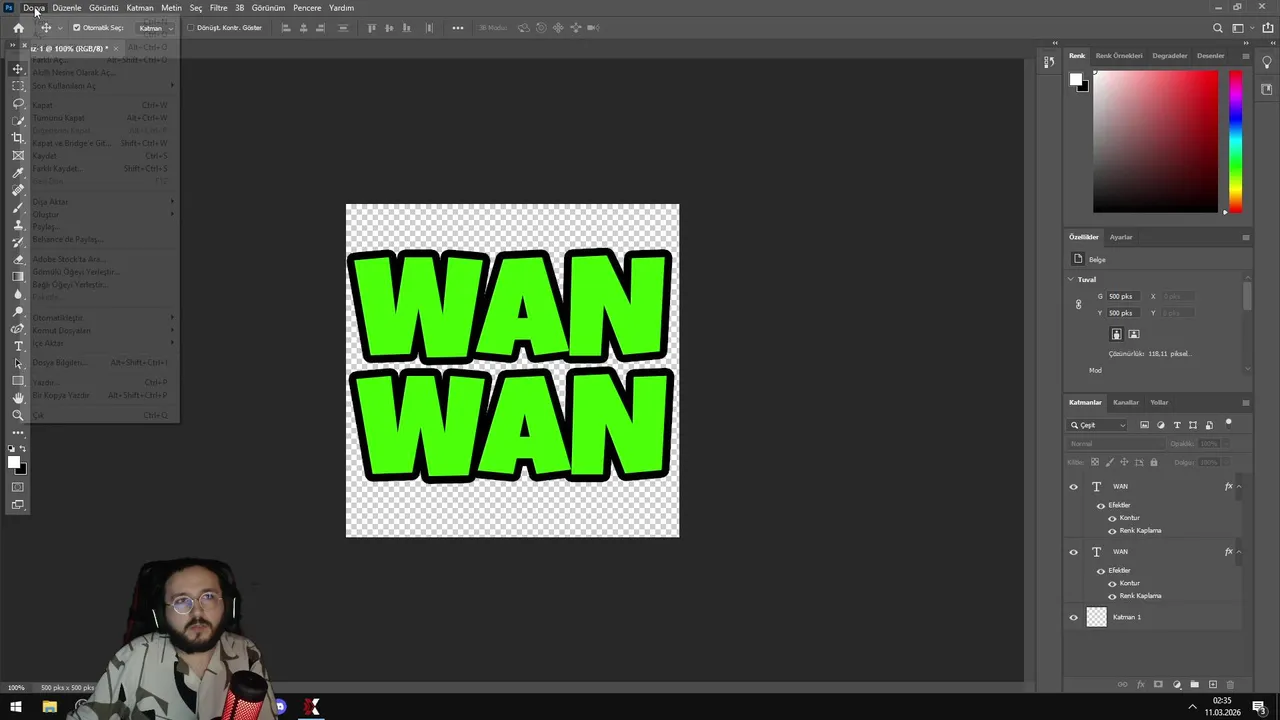Screen dimensions: 1280x720
Task: Open the Çeşit layer filter dropdown
Action: click(1097, 425)
